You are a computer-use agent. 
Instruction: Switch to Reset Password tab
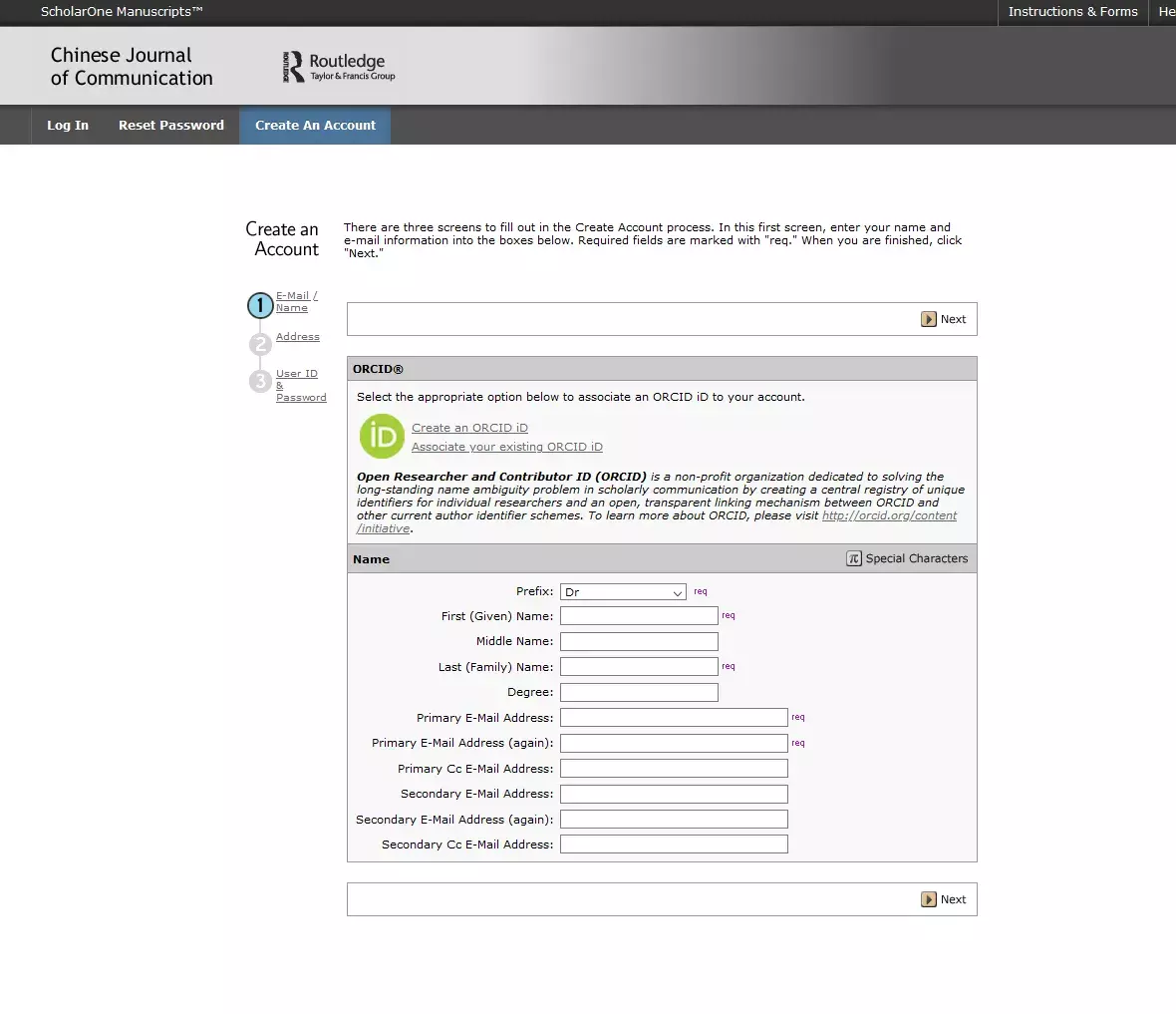tap(171, 126)
